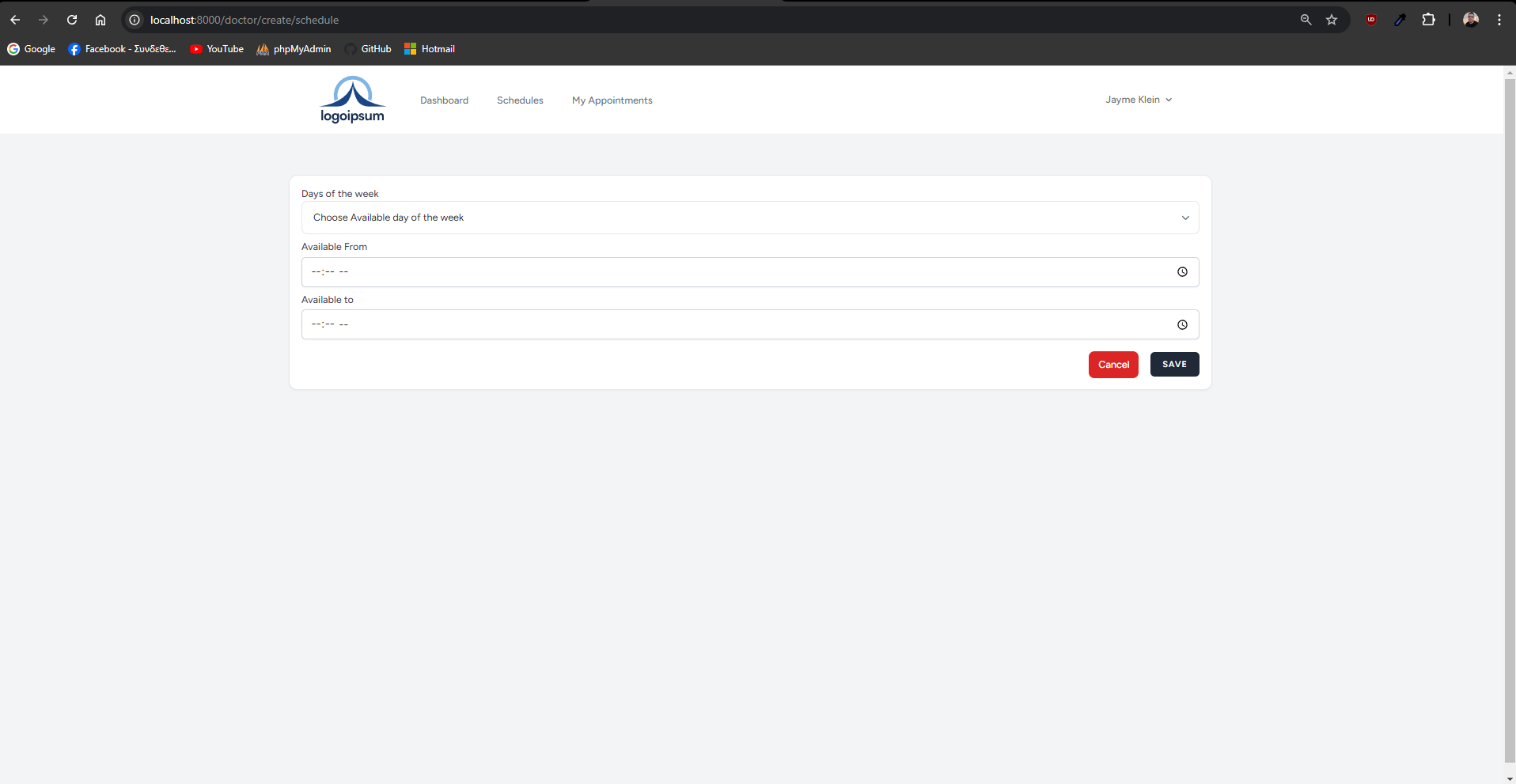Open the Facebook bookmark
Image resolution: width=1516 pixels, height=784 pixels.
click(123, 49)
